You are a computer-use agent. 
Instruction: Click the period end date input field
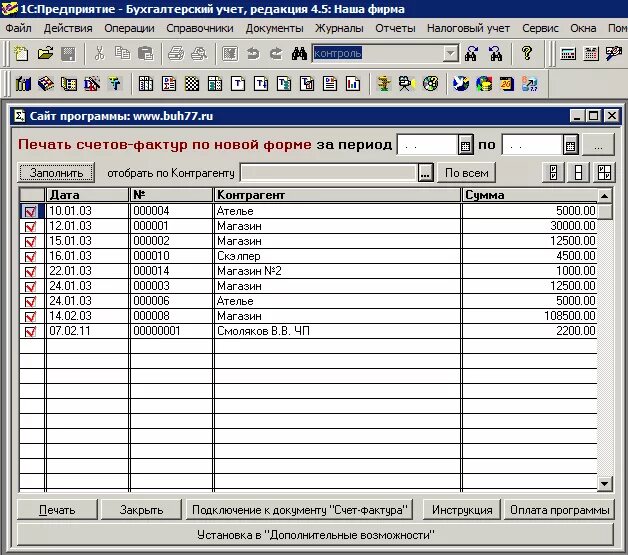coord(532,145)
